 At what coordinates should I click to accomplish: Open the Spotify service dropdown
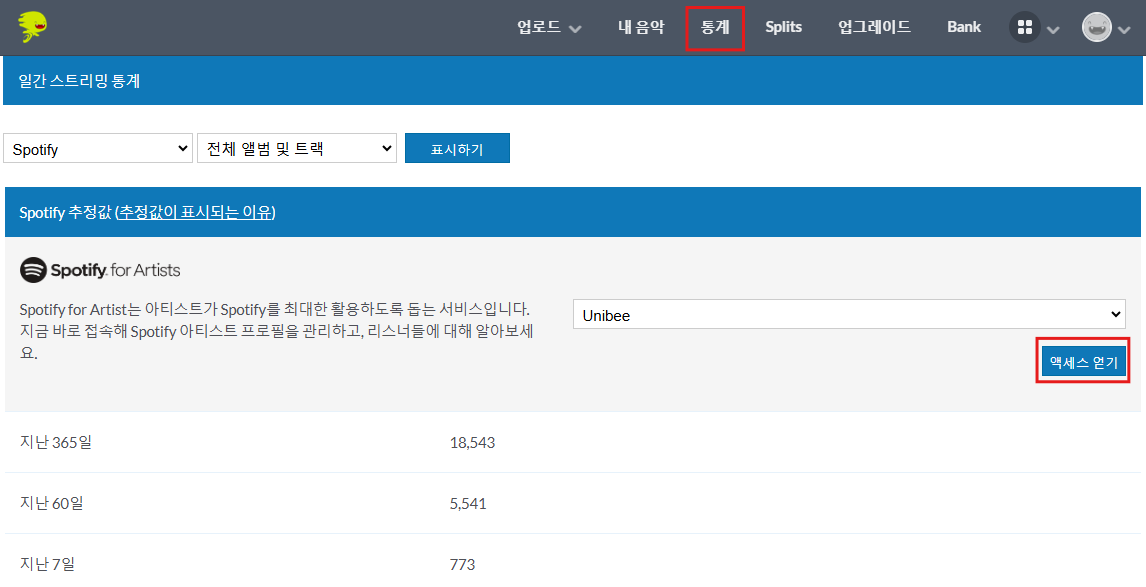pyautogui.click(x=98, y=148)
